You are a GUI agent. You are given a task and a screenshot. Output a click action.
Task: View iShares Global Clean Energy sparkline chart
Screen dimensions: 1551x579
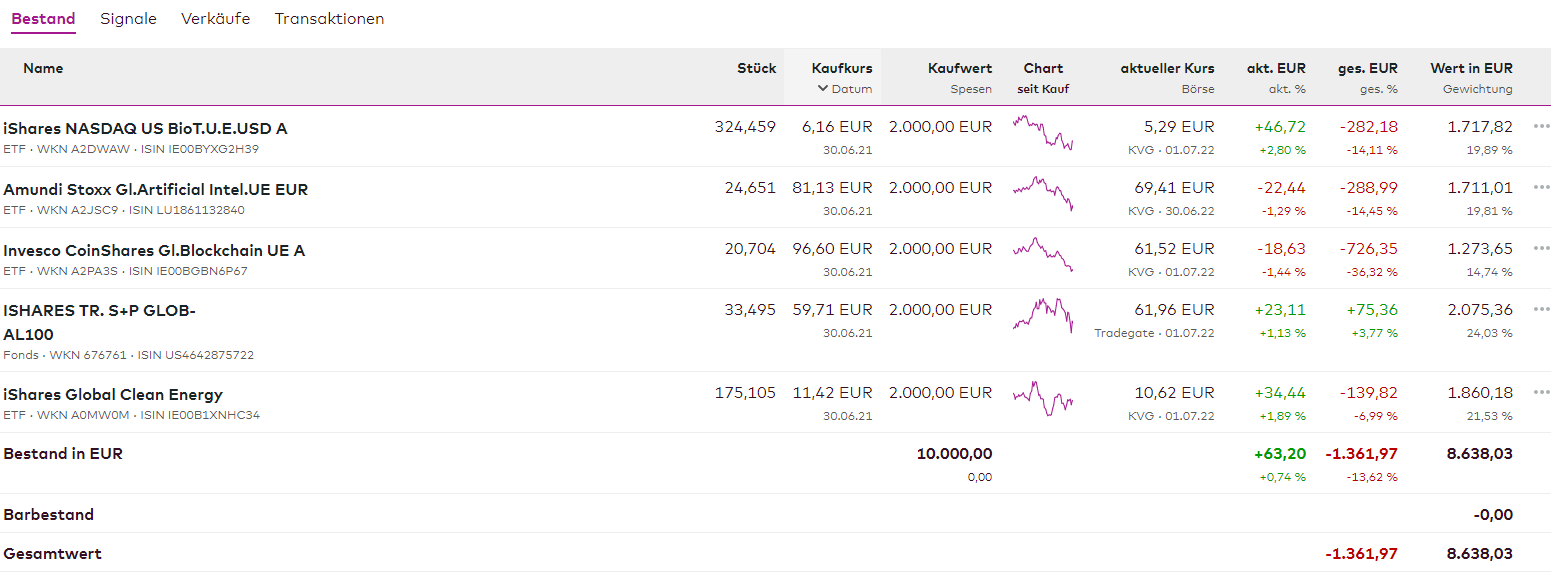coord(1043,398)
